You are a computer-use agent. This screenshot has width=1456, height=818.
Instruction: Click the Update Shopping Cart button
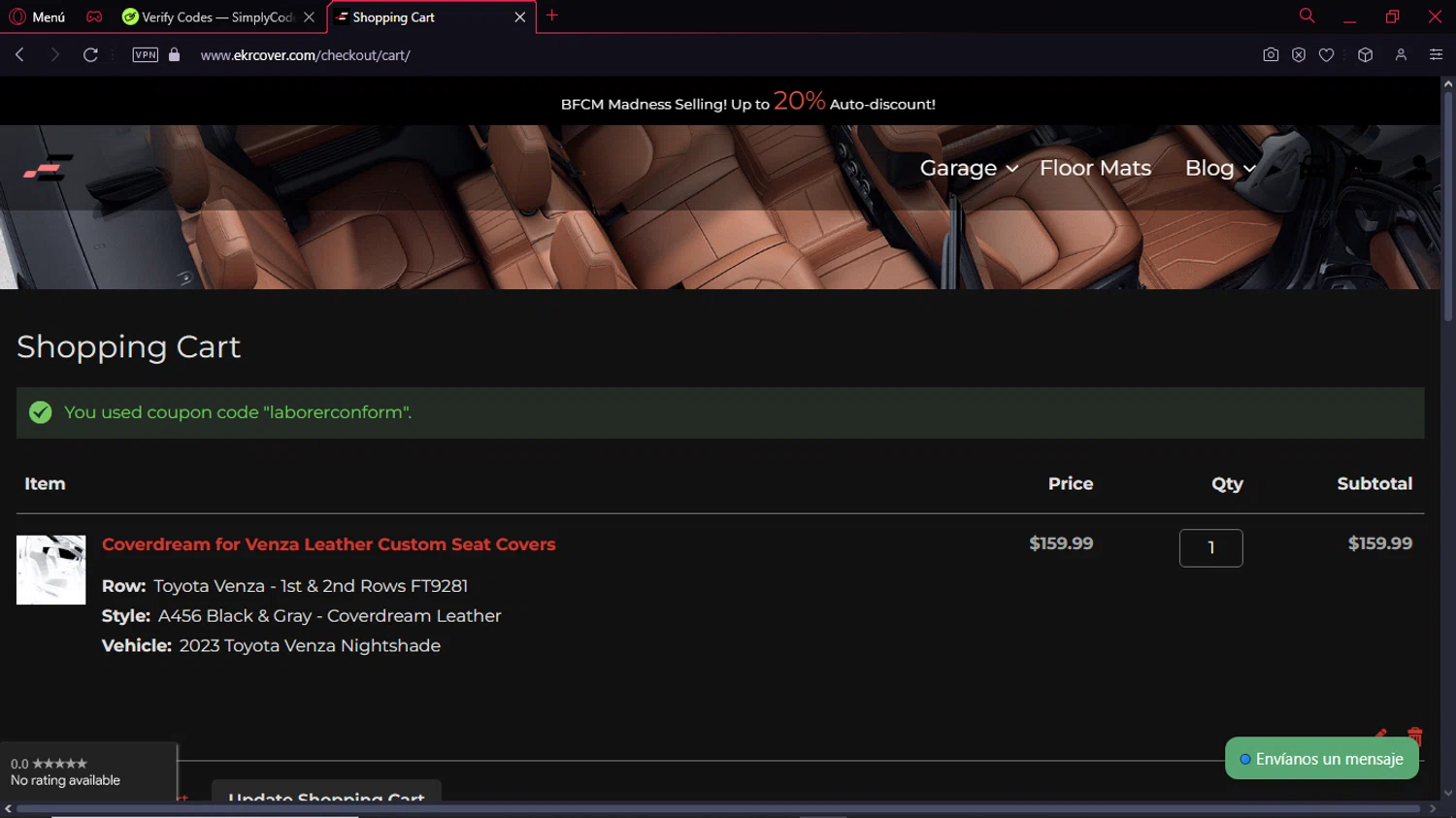coord(326,793)
